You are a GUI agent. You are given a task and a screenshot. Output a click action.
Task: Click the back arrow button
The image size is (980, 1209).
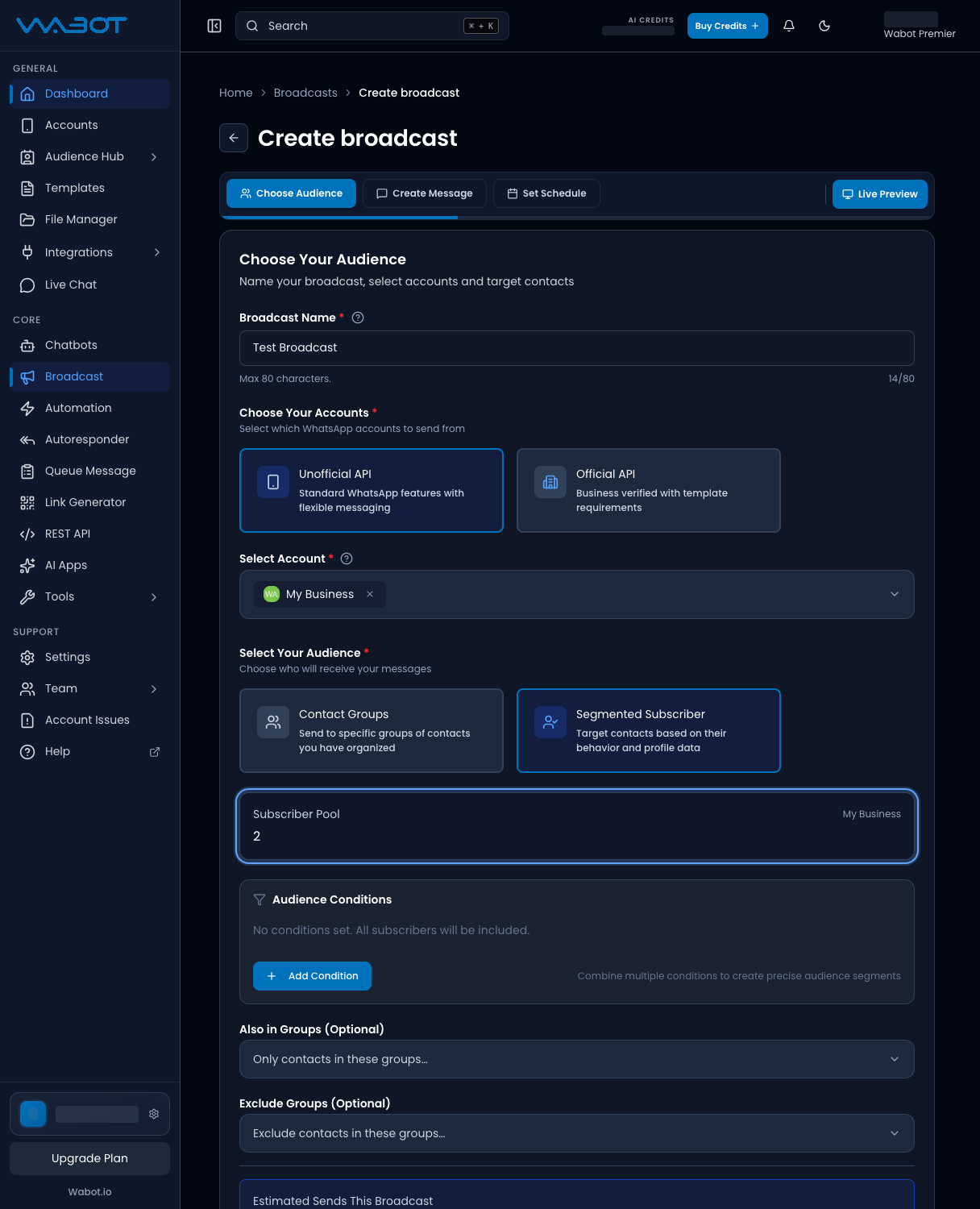pos(234,138)
